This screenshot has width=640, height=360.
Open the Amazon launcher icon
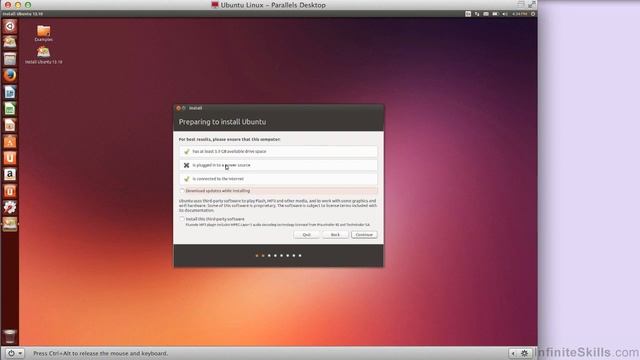pyautogui.click(x=10, y=174)
